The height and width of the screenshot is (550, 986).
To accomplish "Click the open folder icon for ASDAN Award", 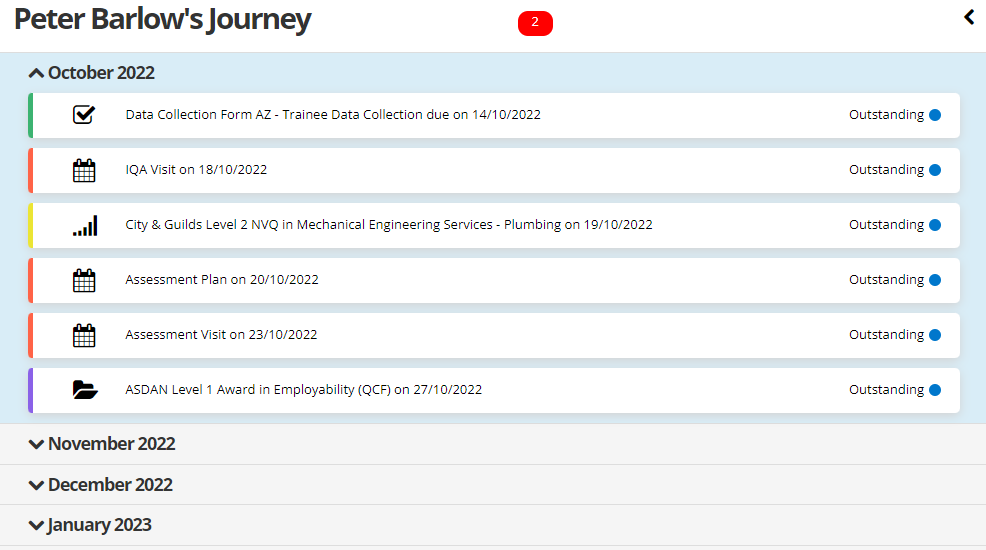I will click(x=85, y=390).
